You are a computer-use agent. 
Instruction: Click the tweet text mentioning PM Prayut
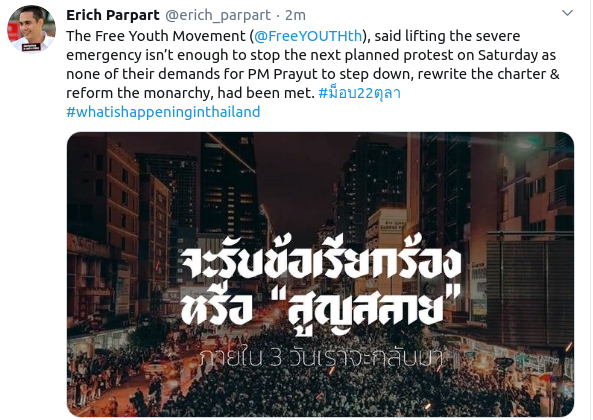312,74
